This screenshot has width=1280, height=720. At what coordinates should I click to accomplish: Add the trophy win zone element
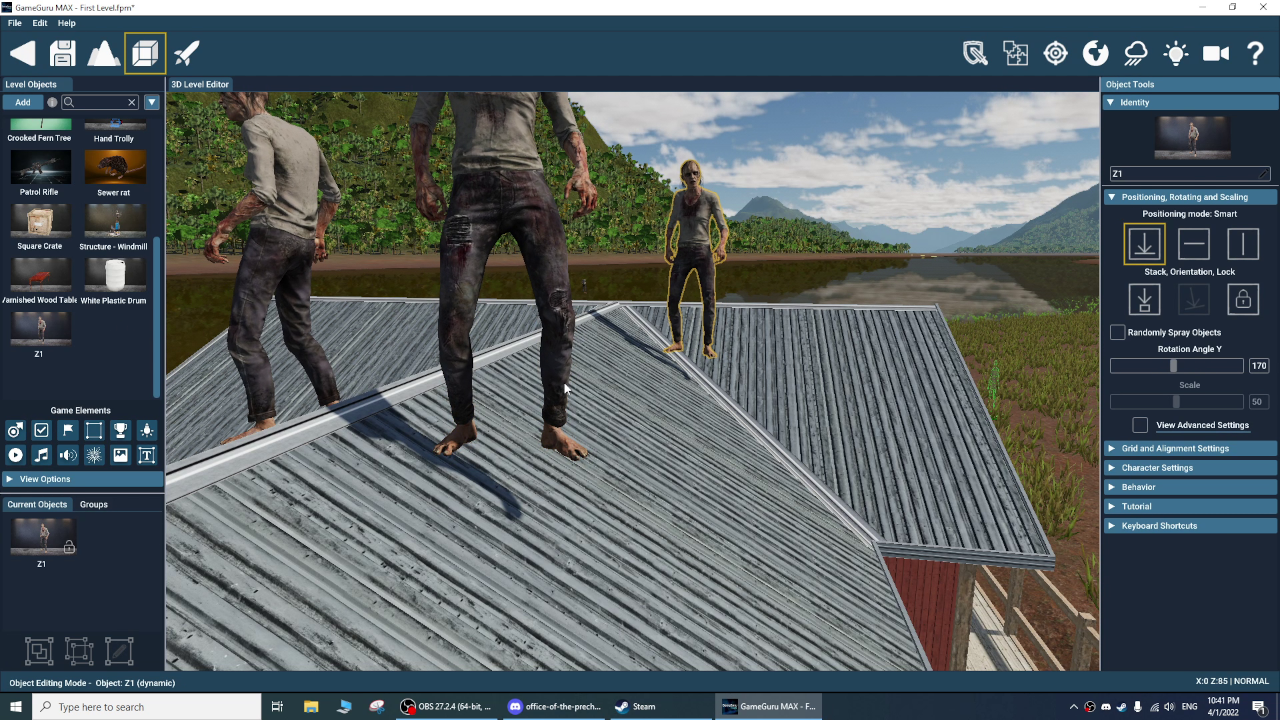click(120, 430)
